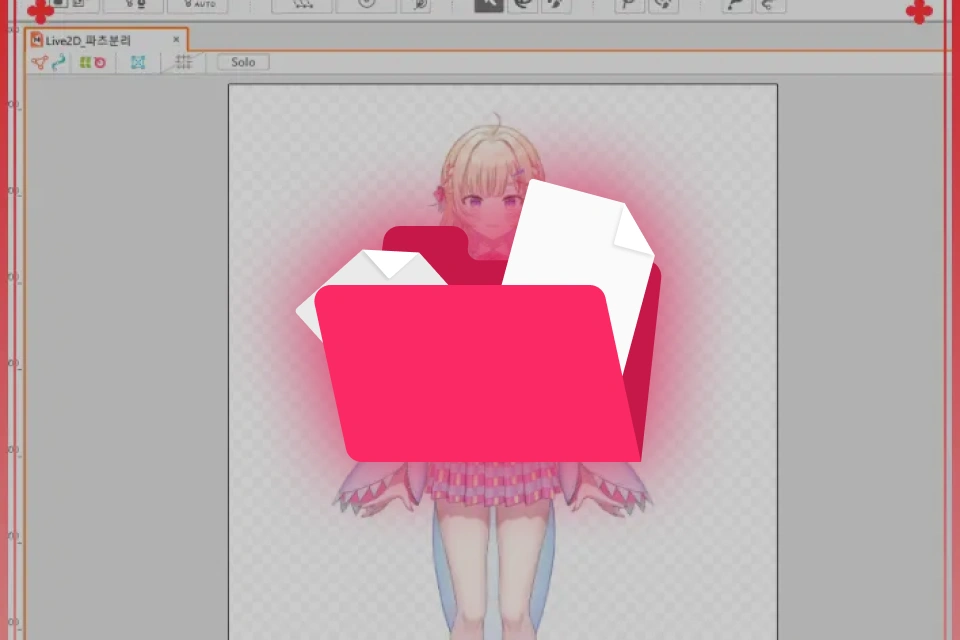Viewport: 960px width, 640px height.
Task: Click the teal curved path icon
Action: pyautogui.click(x=59, y=62)
